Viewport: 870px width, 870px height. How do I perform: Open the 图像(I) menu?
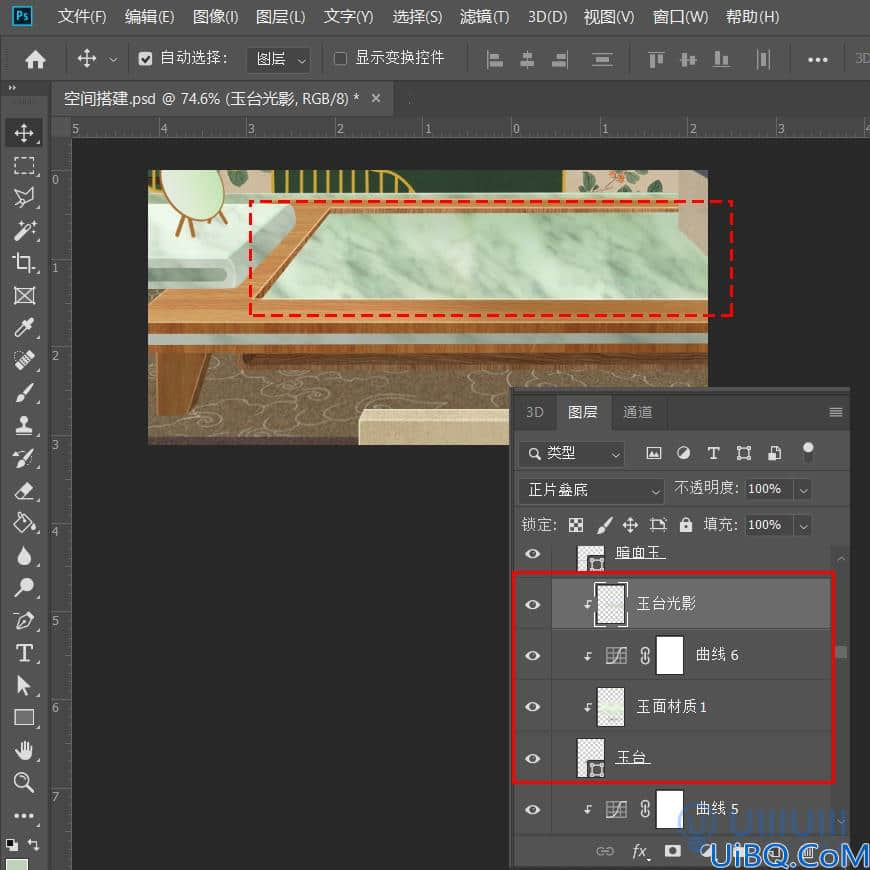215,17
